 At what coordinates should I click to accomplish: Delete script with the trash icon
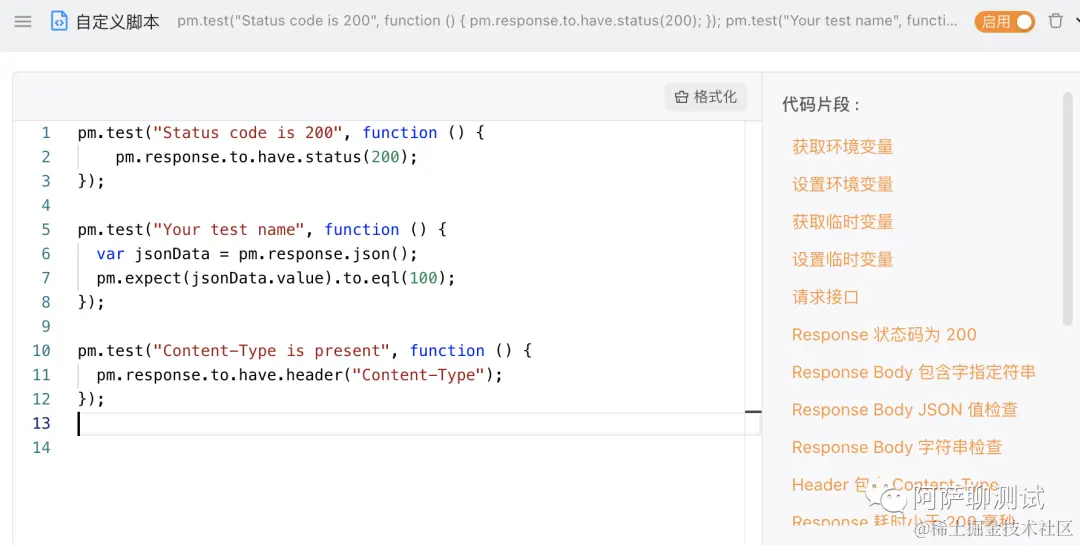coord(1055,21)
